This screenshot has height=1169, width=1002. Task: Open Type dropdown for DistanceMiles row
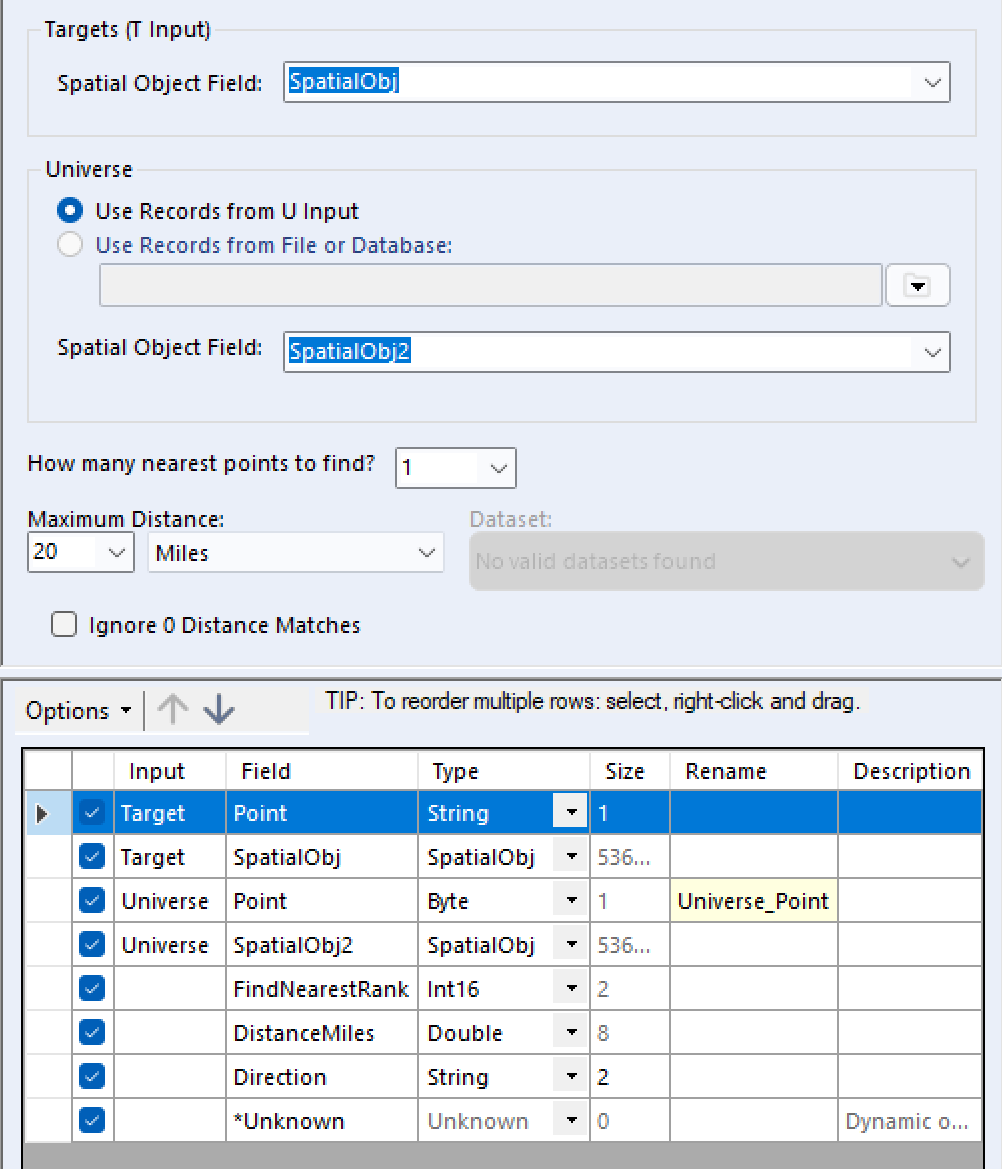pyautogui.click(x=571, y=1033)
